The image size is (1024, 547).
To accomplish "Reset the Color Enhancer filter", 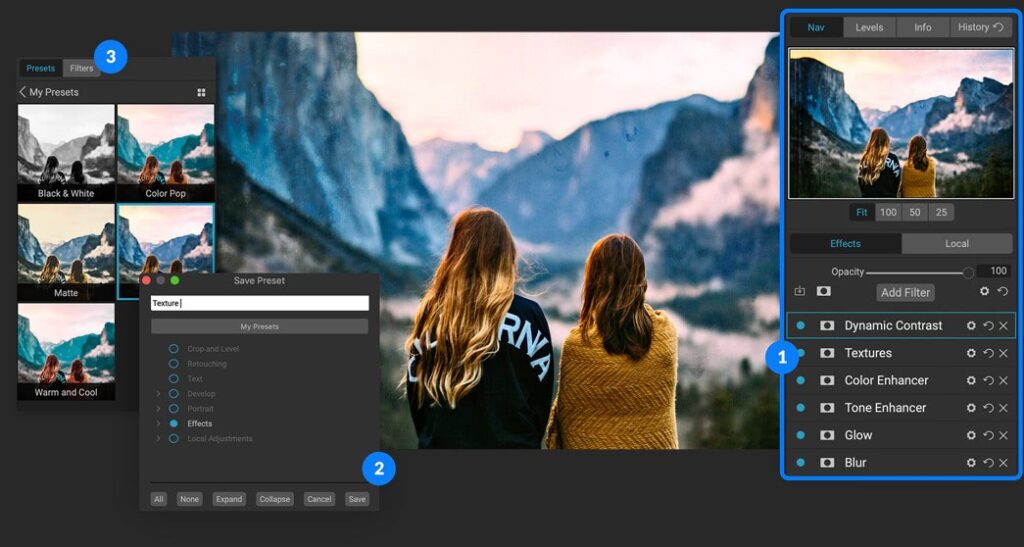I will click(988, 381).
